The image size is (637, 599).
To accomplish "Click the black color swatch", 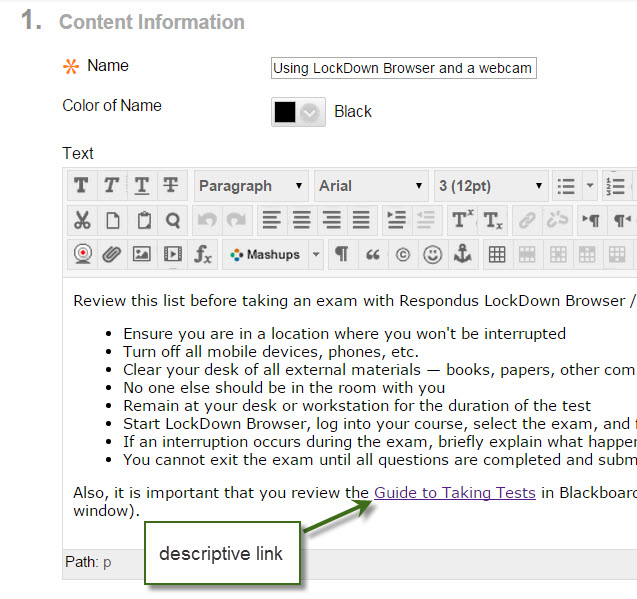I will click(x=285, y=112).
